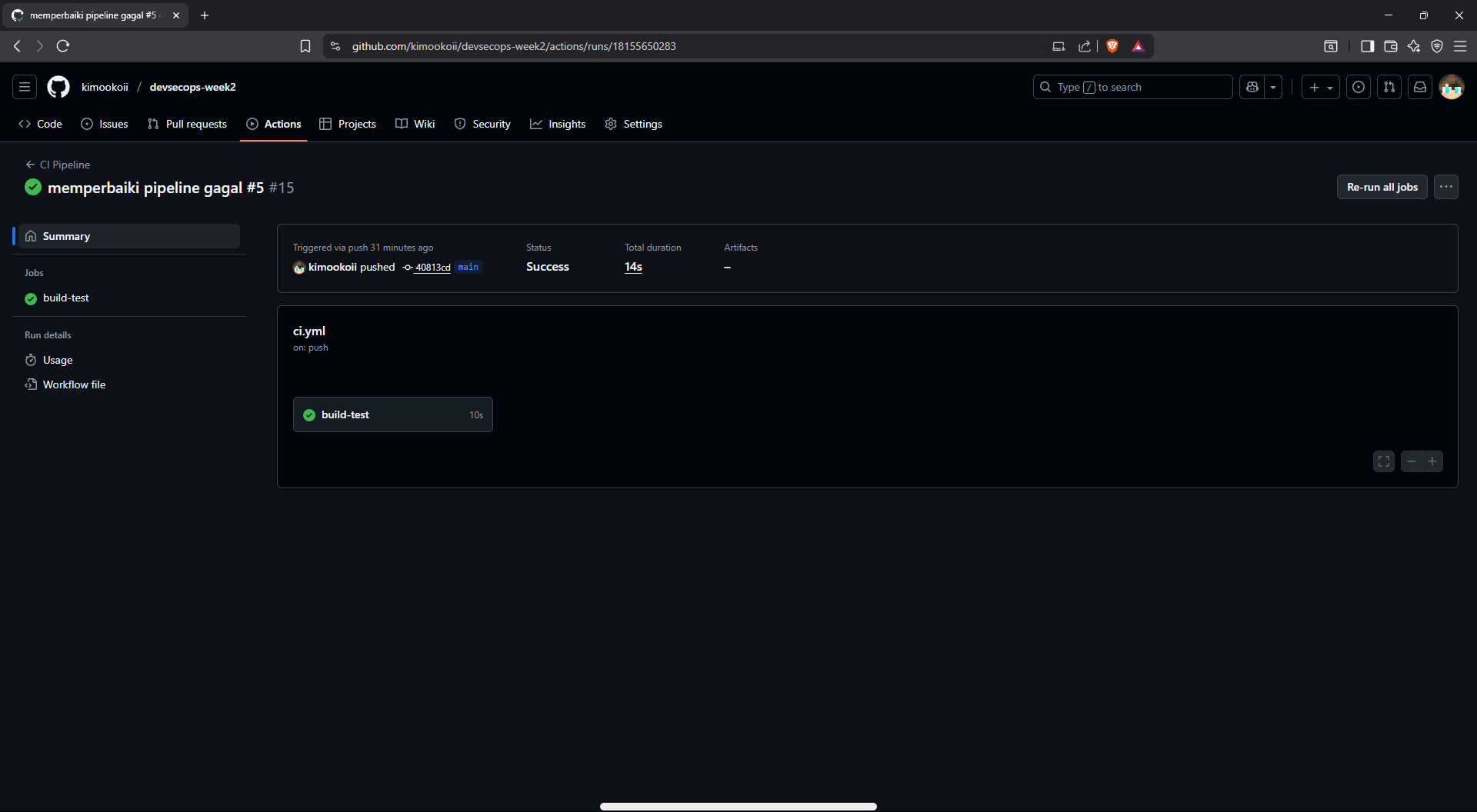Open the three-dot run options menu
The image size is (1477, 812).
tap(1446, 187)
